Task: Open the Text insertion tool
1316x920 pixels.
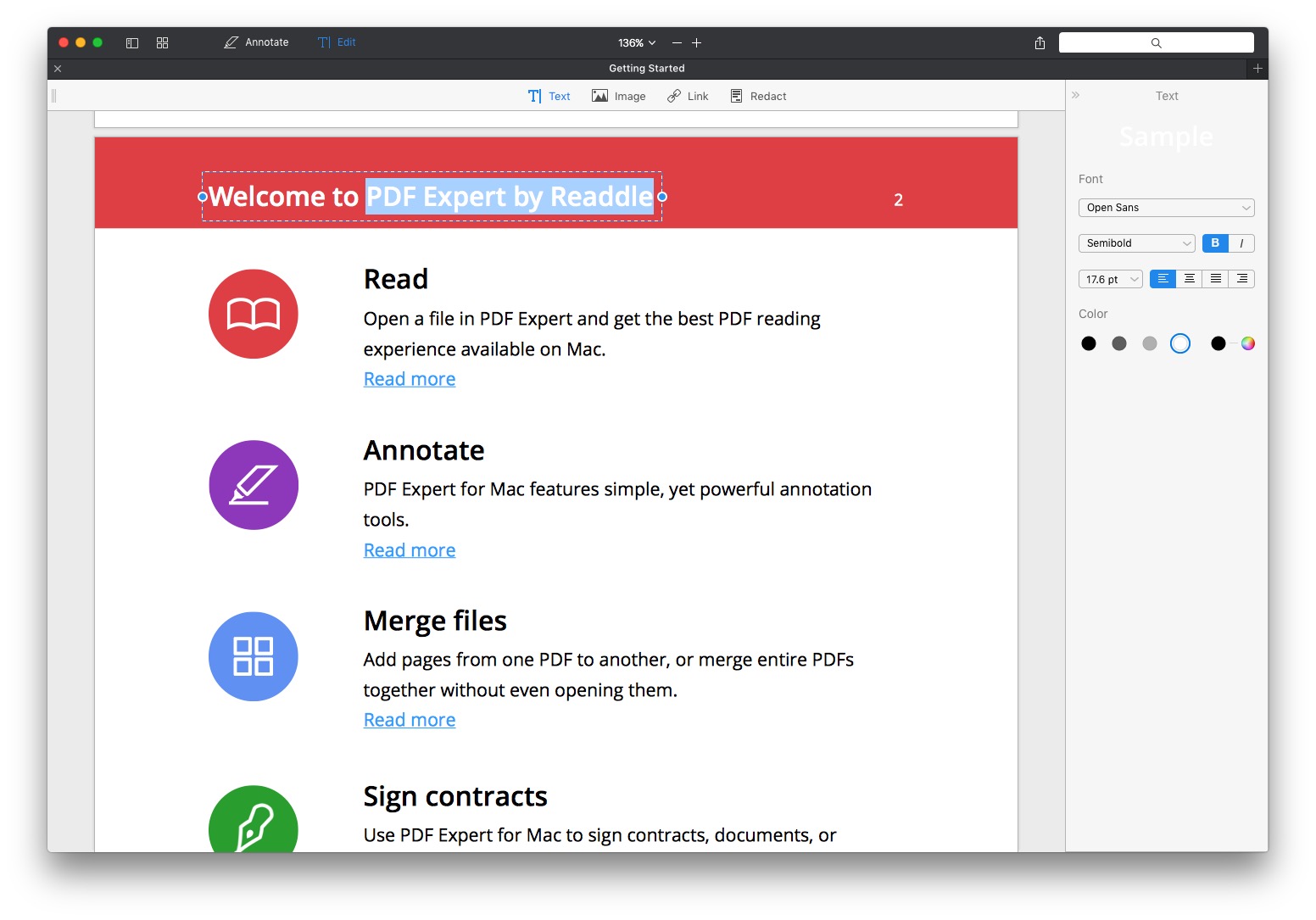Action: coord(549,96)
